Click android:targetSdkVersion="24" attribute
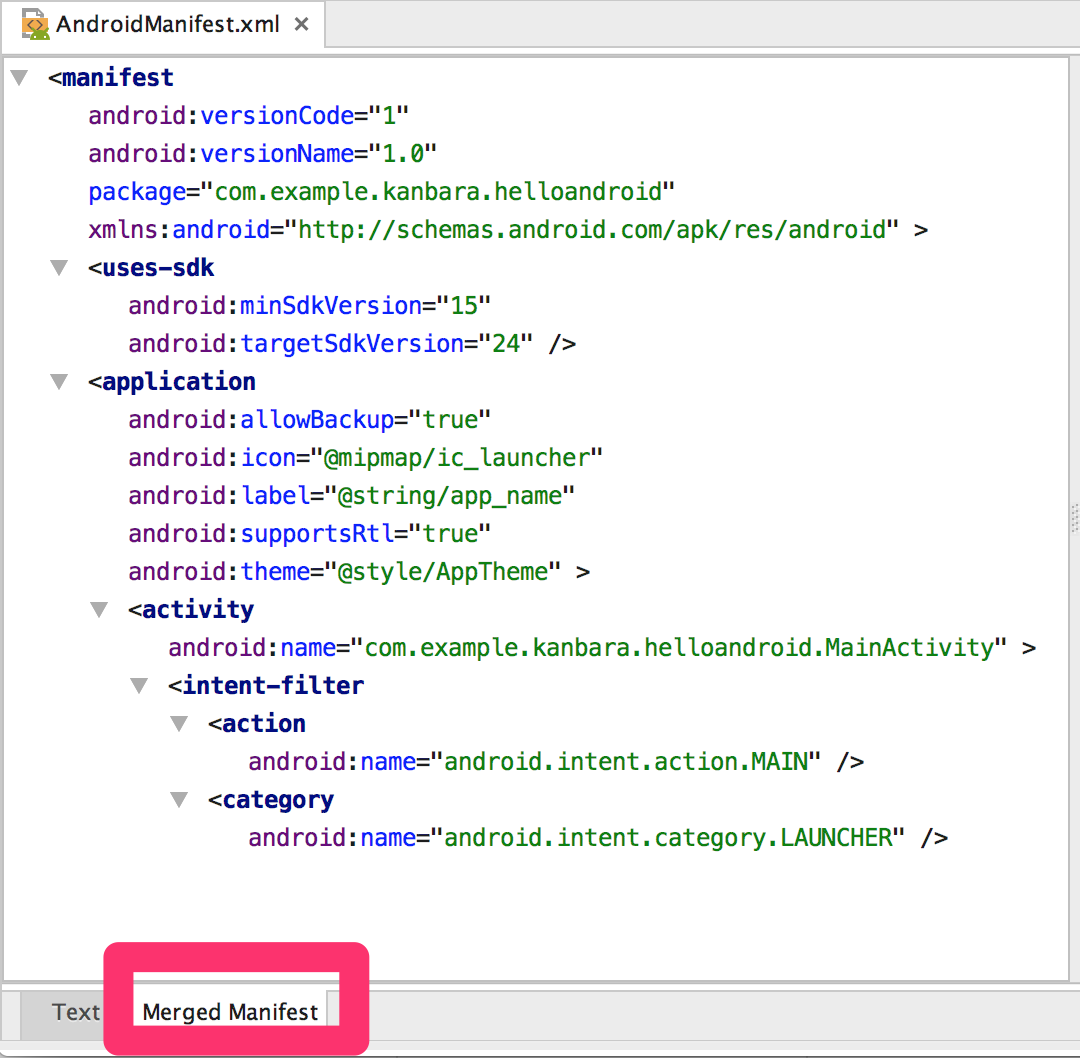The height and width of the screenshot is (1058, 1080). click(x=352, y=343)
